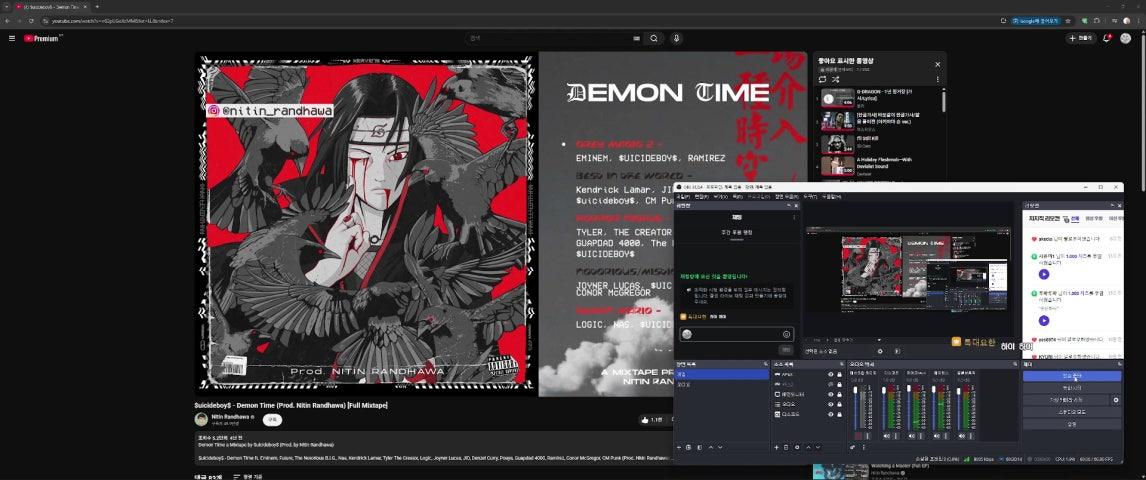Image resolution: width=1146 pixels, height=480 pixels.
Task: Click the blue stop-streaming button in OBS Controls
Action: tap(1072, 376)
